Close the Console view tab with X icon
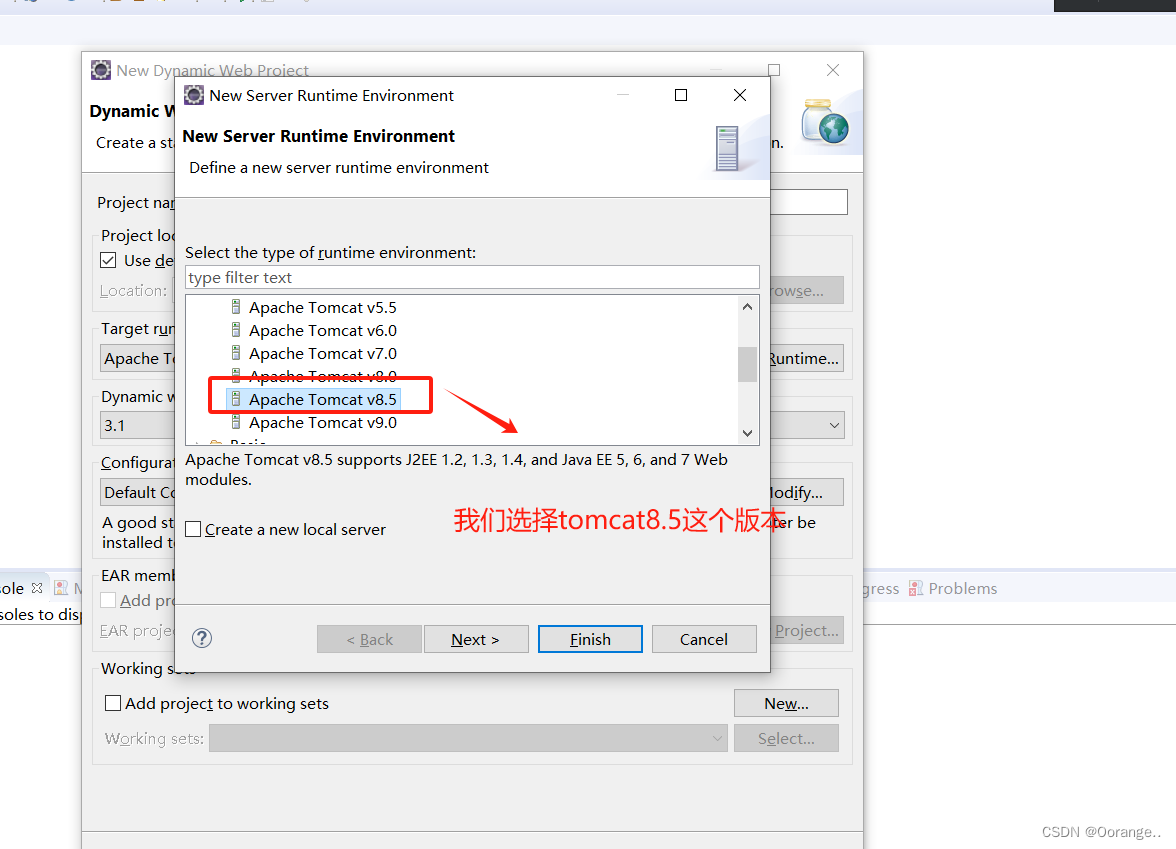Image resolution: width=1176 pixels, height=849 pixels. point(37,588)
